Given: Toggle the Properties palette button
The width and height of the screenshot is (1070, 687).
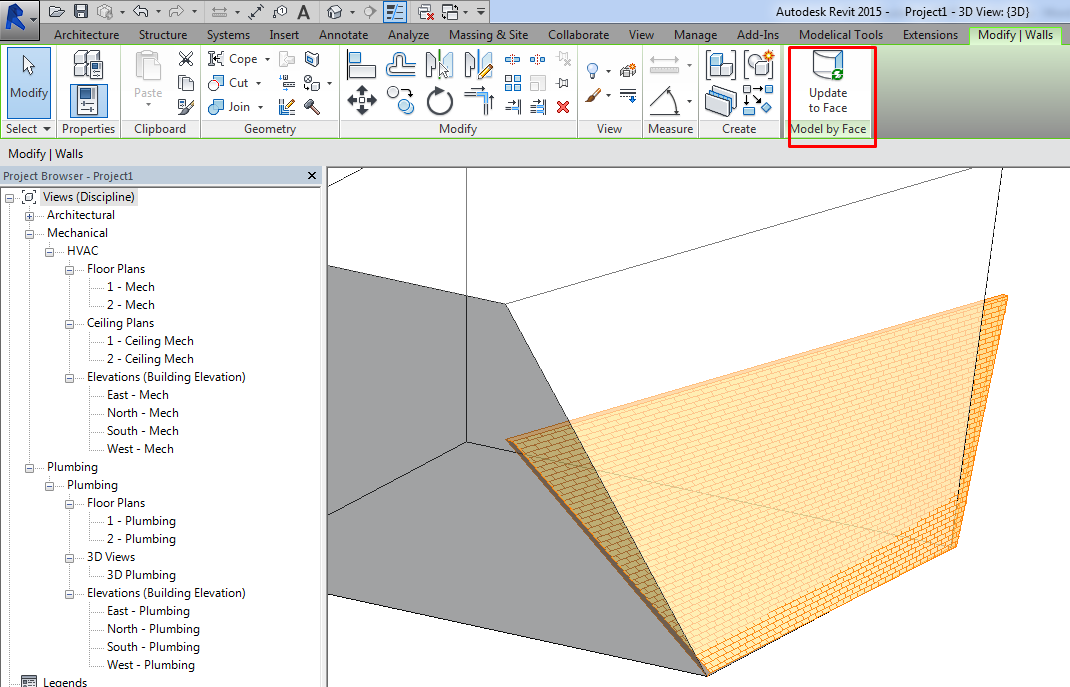Looking at the screenshot, I should tap(88, 101).
